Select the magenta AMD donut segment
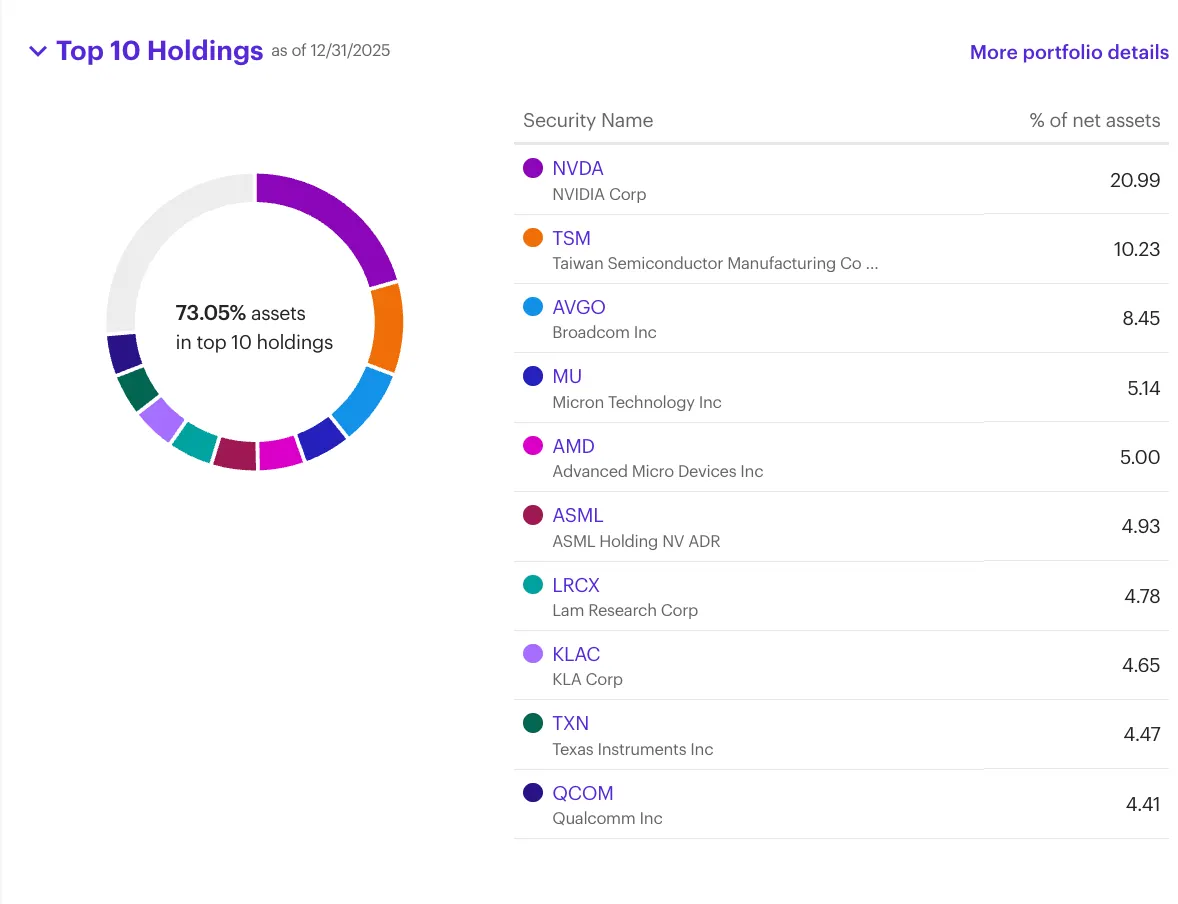1178x904 pixels. point(279,453)
